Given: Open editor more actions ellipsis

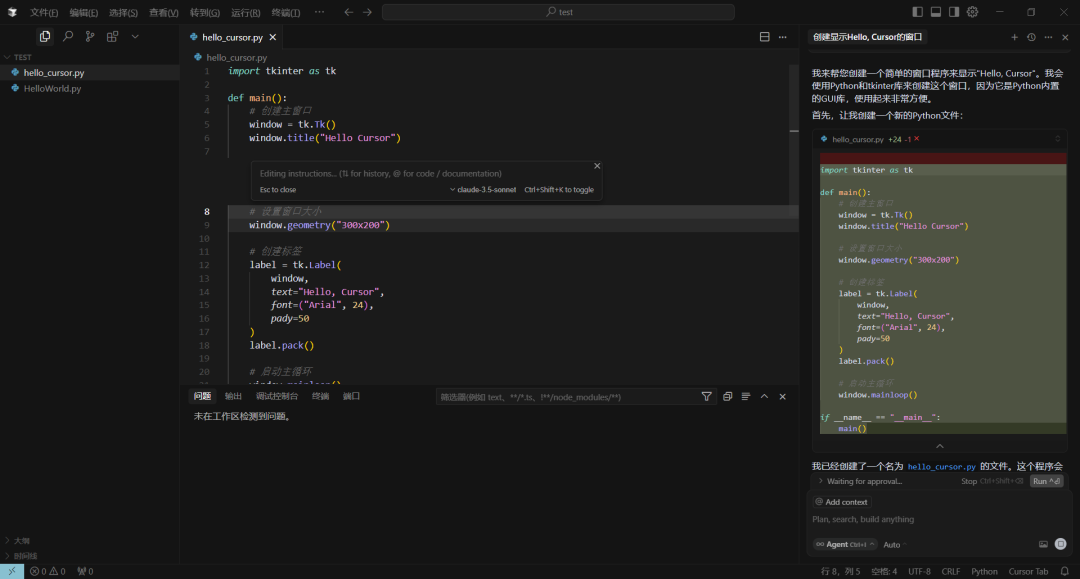Looking at the screenshot, I should click(782, 37).
